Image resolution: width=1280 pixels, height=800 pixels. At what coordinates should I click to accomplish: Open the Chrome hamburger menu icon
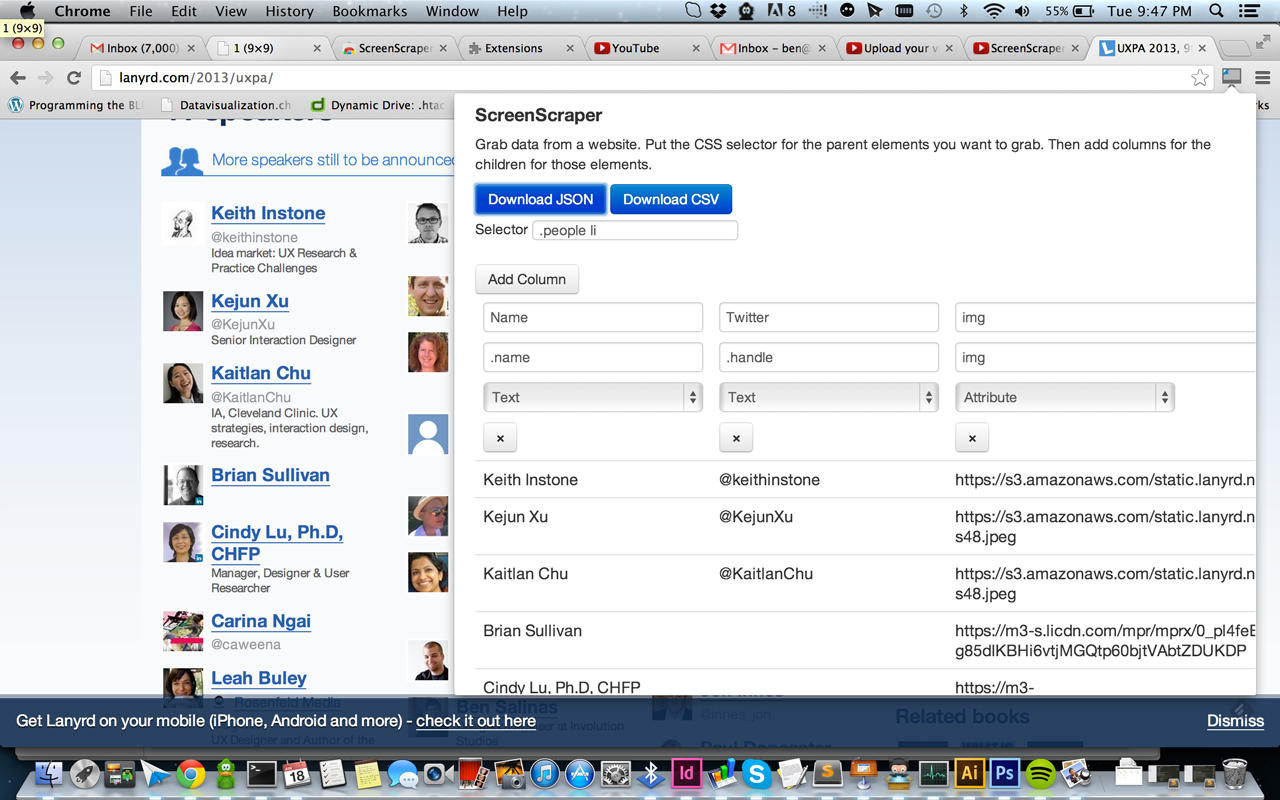(1262, 77)
